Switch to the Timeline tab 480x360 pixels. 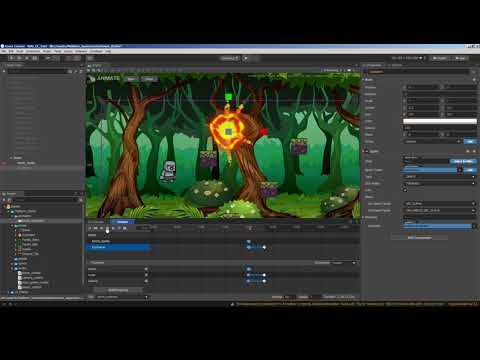coord(122,222)
